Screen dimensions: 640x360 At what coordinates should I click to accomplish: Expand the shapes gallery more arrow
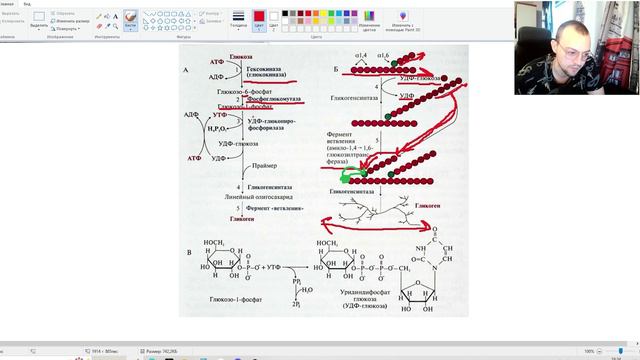click(x=194, y=28)
